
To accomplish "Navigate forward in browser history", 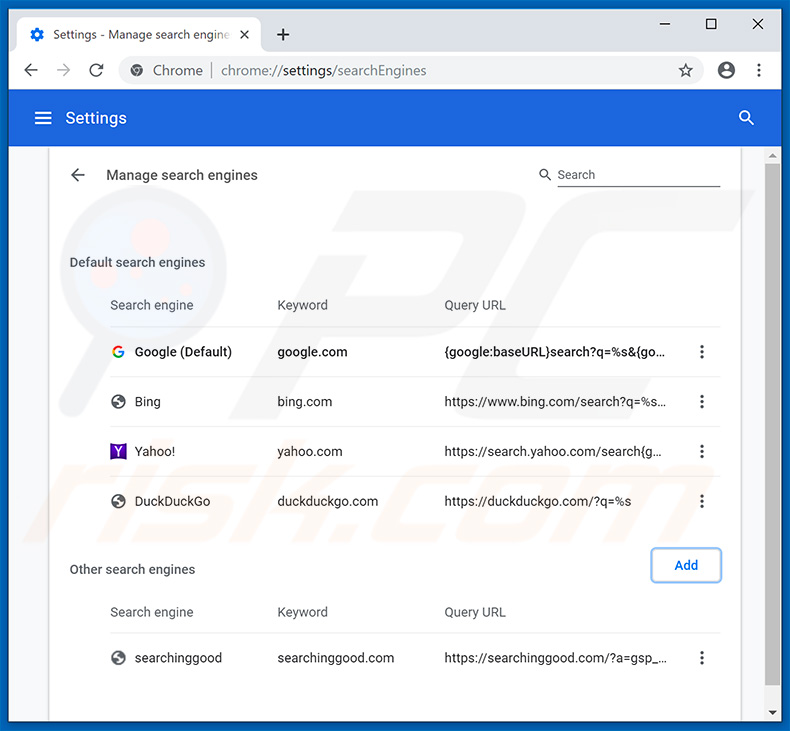I will click(63, 70).
